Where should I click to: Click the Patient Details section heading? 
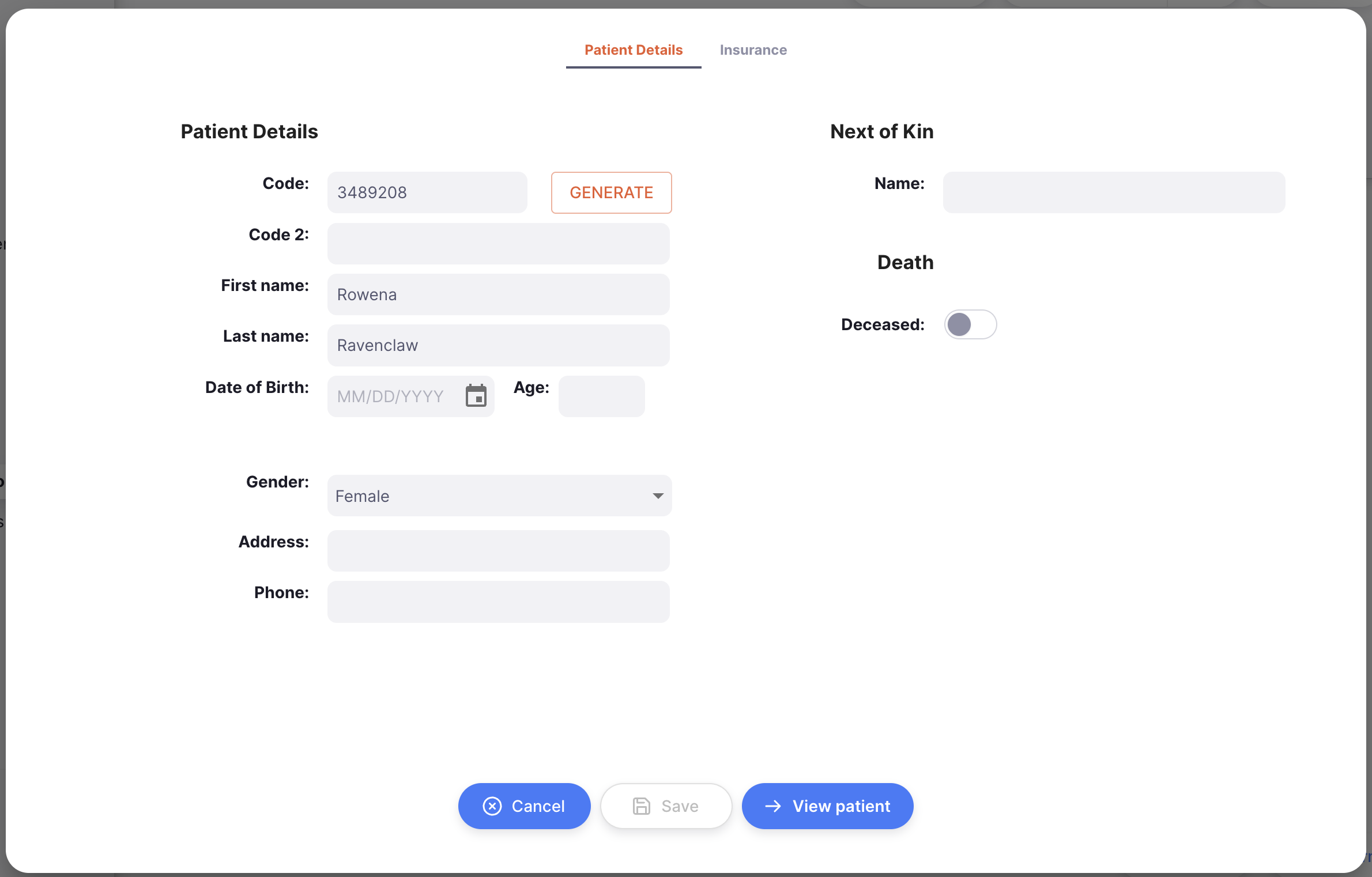249,131
